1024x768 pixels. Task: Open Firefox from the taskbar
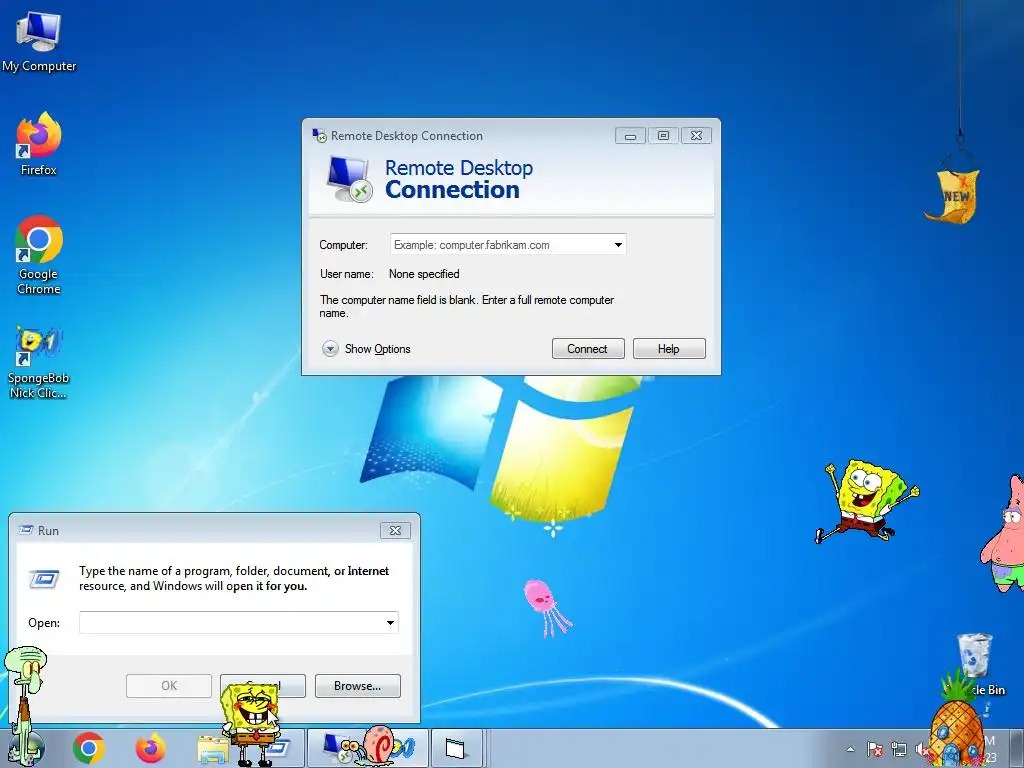click(150, 748)
